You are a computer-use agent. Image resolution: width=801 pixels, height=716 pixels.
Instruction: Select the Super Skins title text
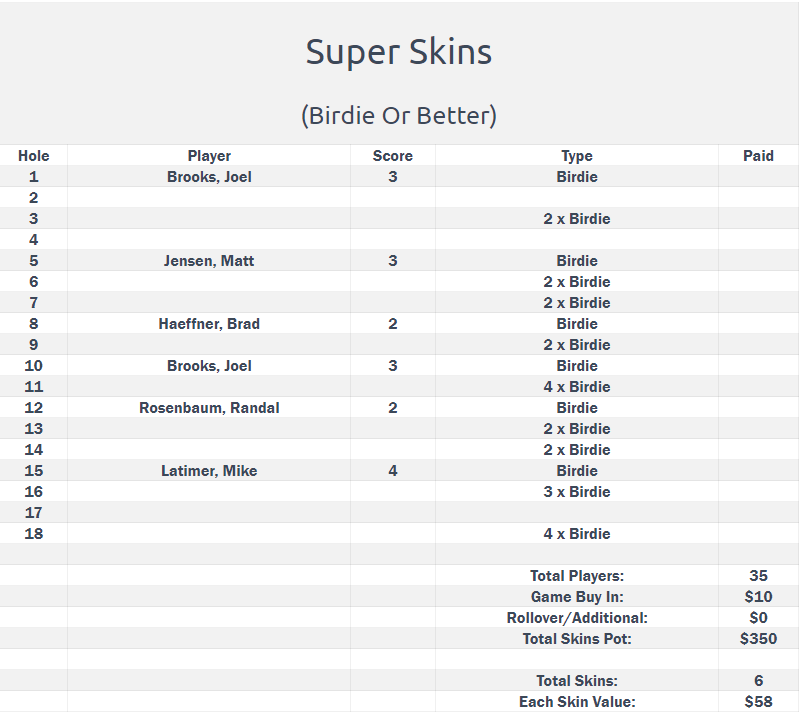[x=398, y=52]
